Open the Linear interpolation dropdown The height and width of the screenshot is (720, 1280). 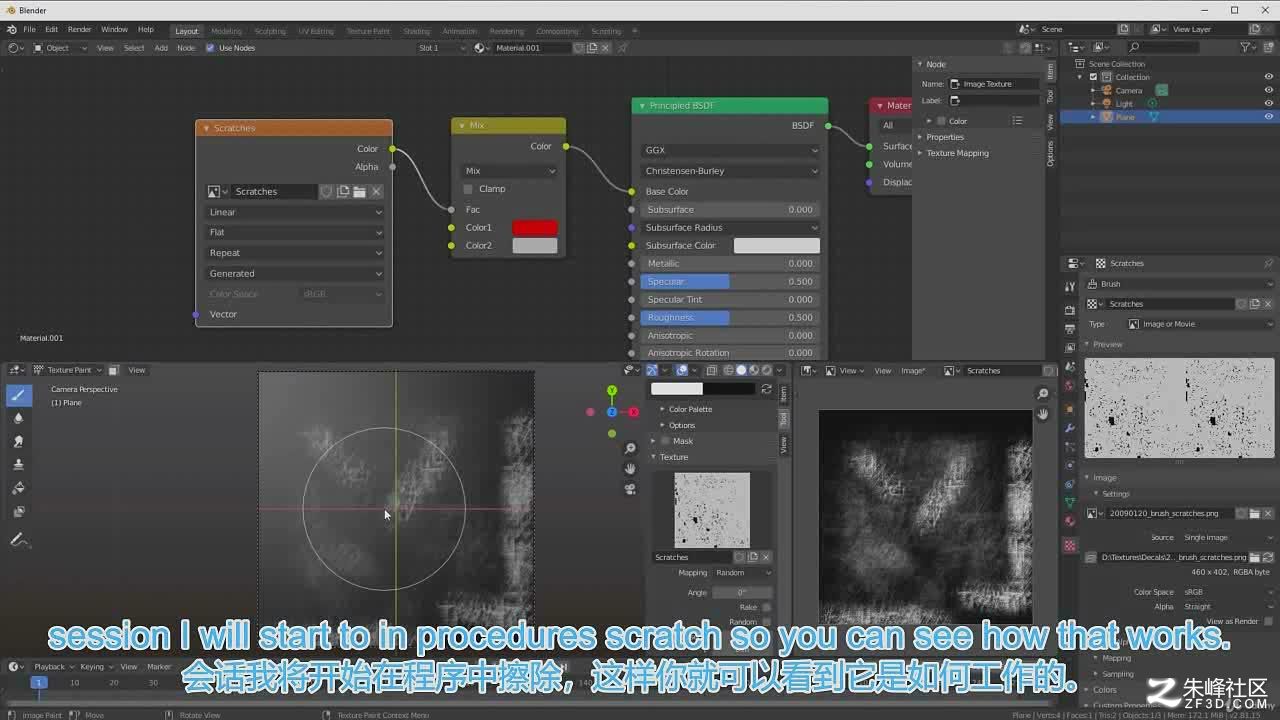pyautogui.click(x=295, y=212)
